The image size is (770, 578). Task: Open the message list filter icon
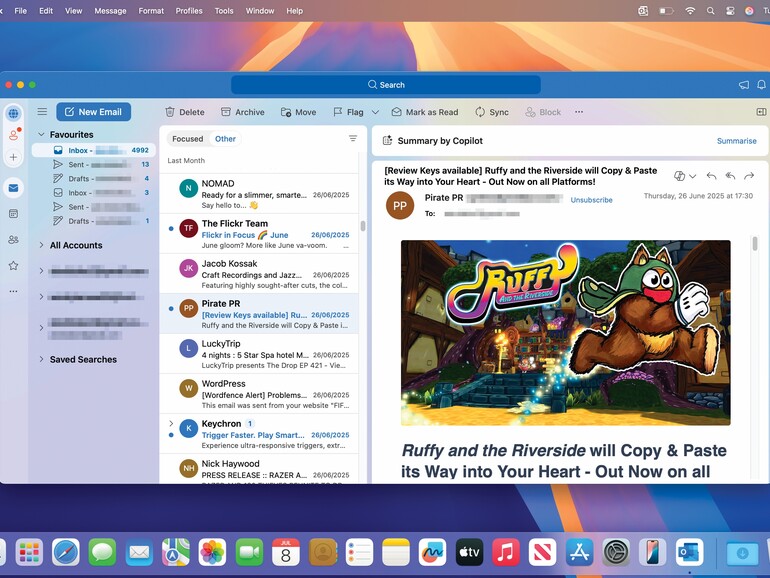click(x=353, y=138)
